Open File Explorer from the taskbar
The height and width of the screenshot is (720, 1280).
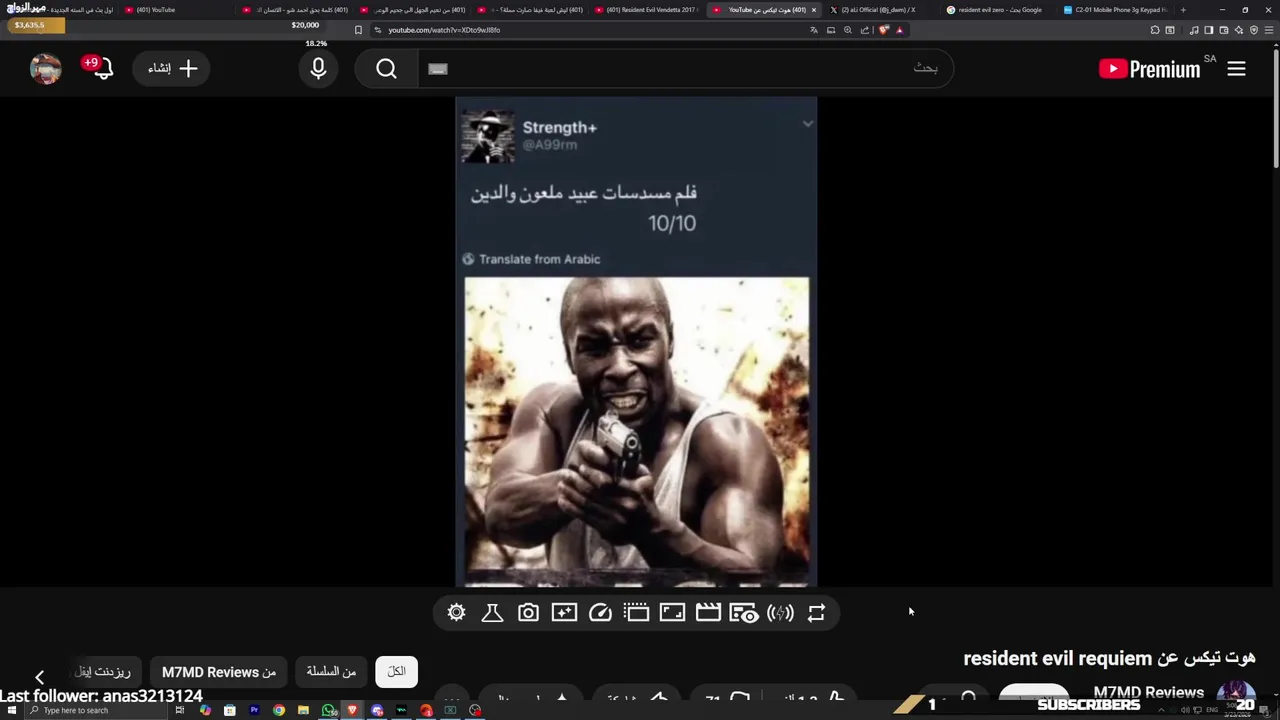[x=303, y=710]
